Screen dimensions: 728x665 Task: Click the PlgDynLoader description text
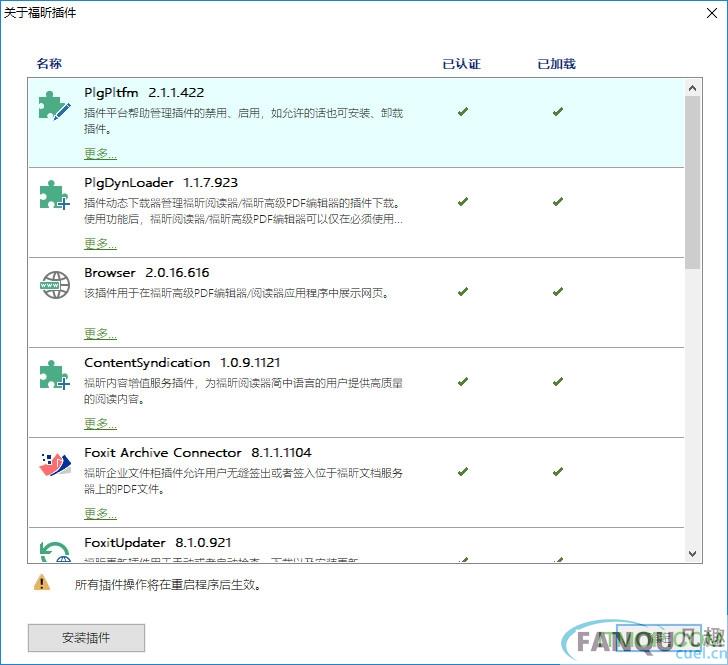click(243, 211)
